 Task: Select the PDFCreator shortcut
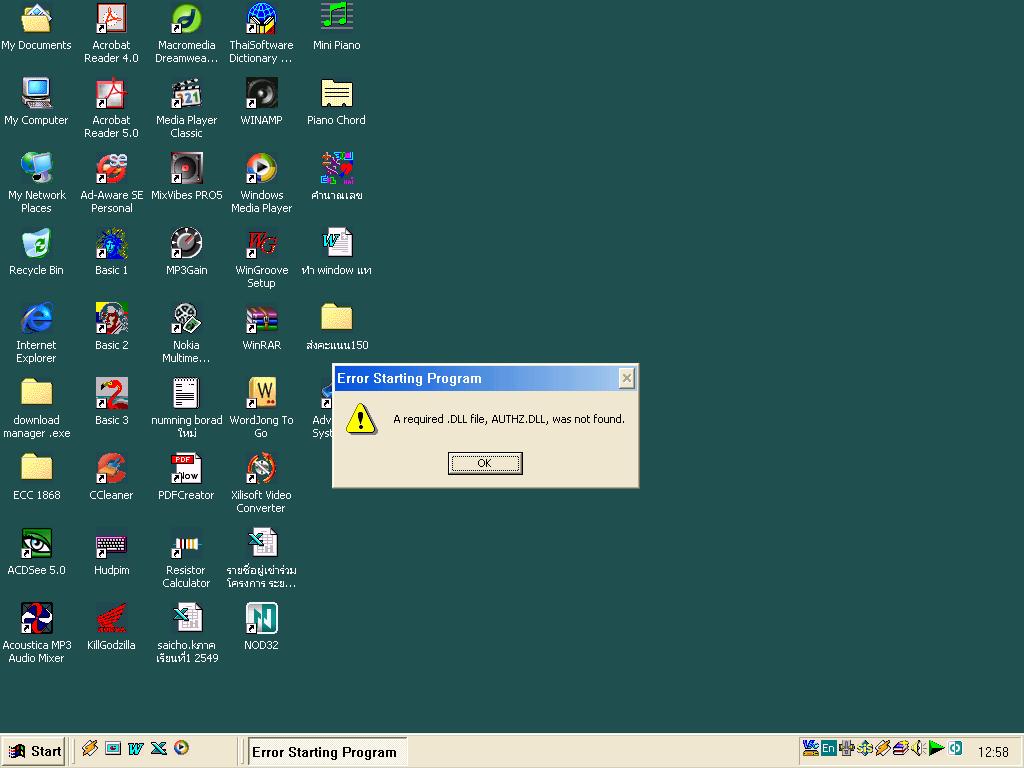(x=186, y=477)
